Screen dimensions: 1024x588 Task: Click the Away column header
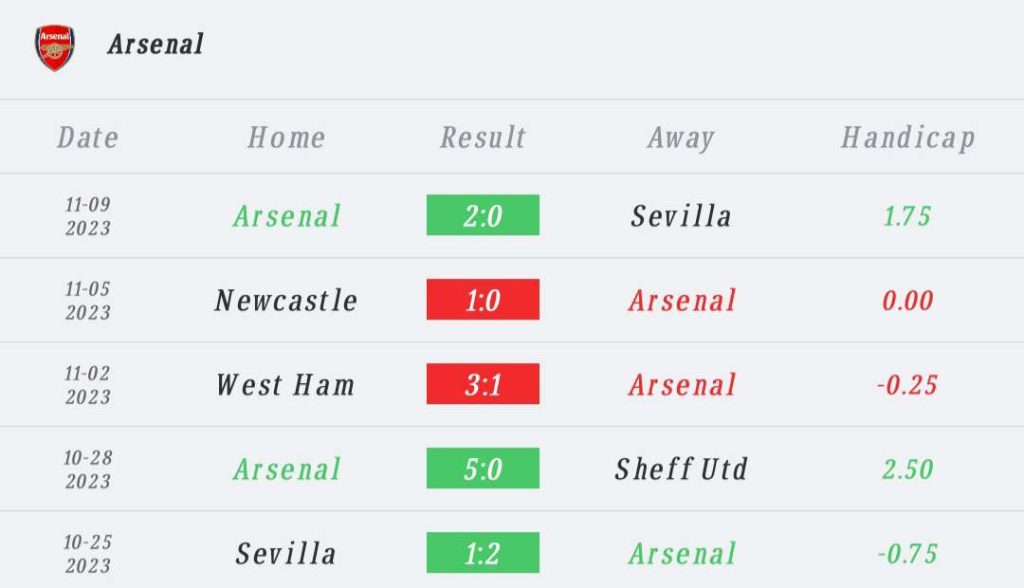[x=681, y=138]
